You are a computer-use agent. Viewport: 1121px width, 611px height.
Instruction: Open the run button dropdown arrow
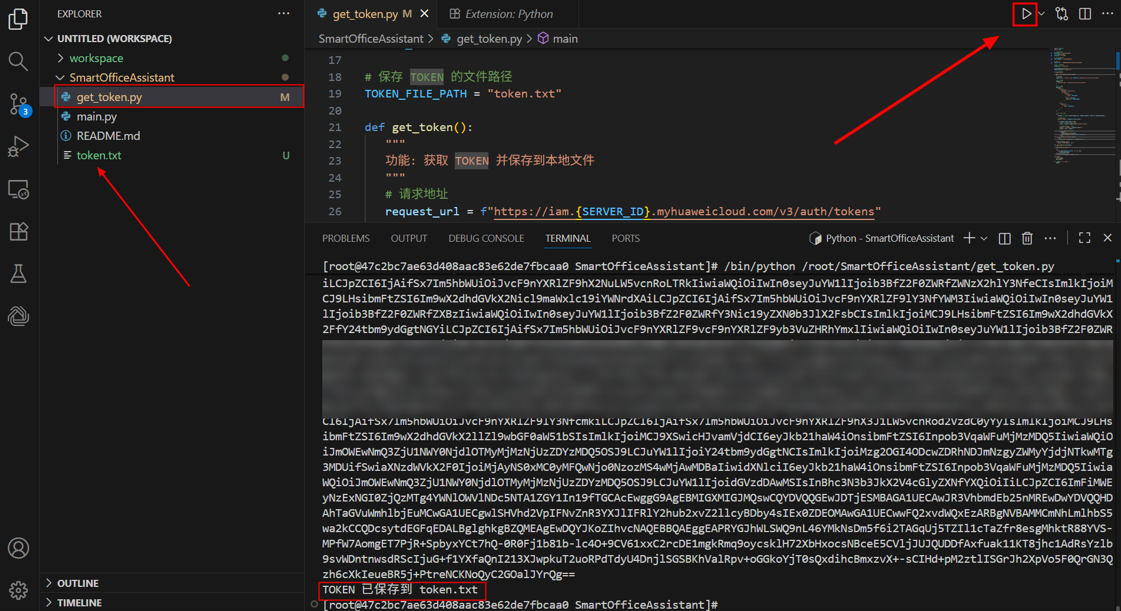(x=1042, y=14)
